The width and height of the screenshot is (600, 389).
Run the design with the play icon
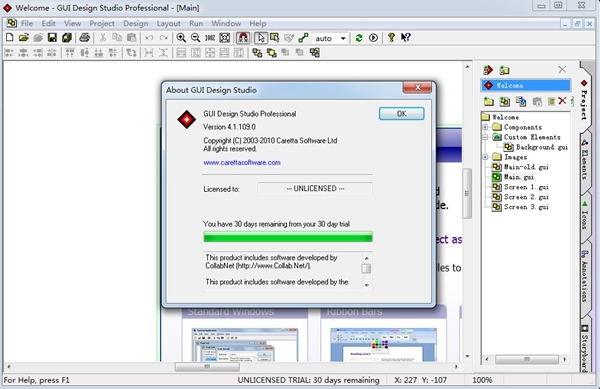[373, 37]
